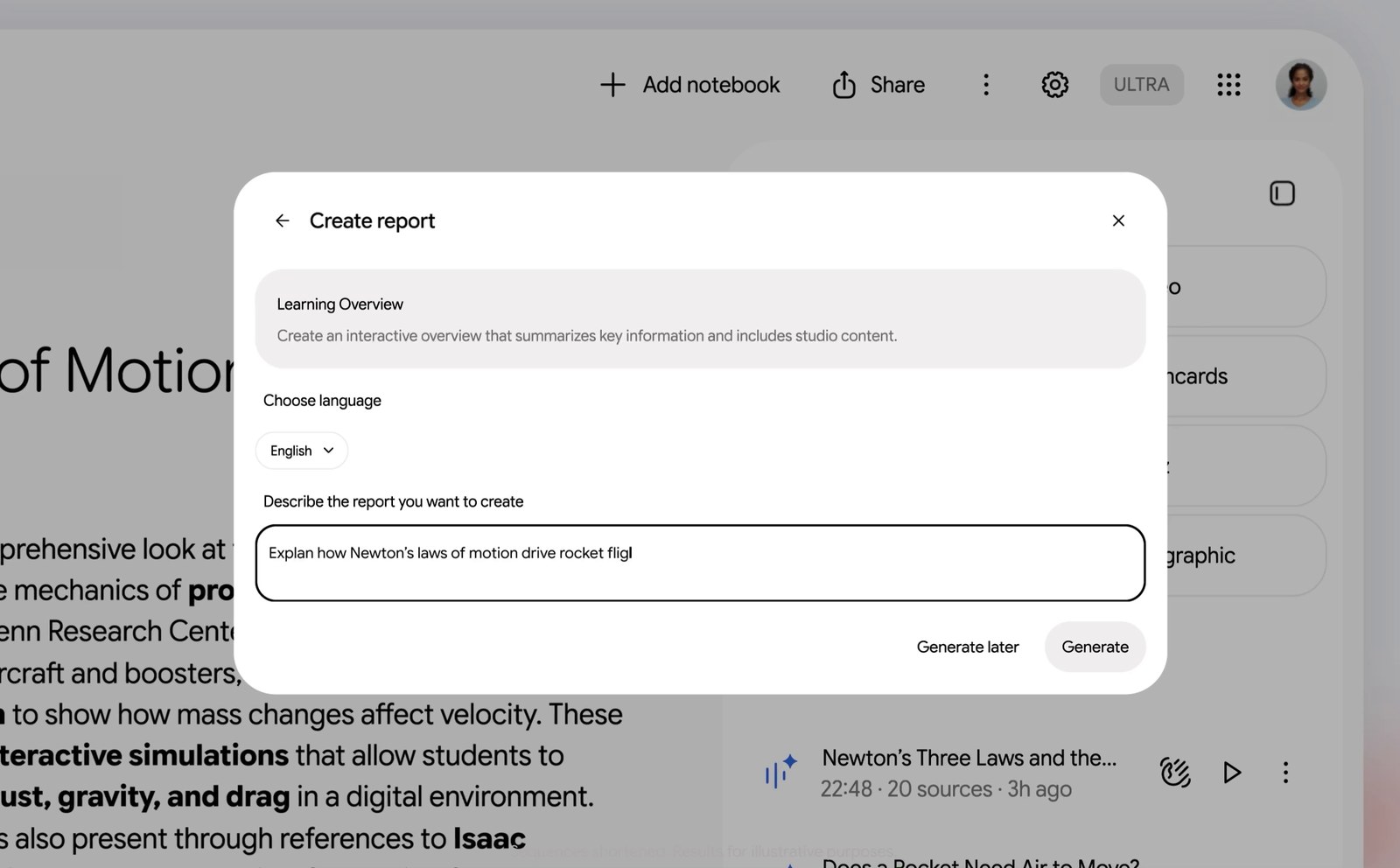Click the report description text field
Viewport: 1400px width, 868px height.
tap(700, 563)
